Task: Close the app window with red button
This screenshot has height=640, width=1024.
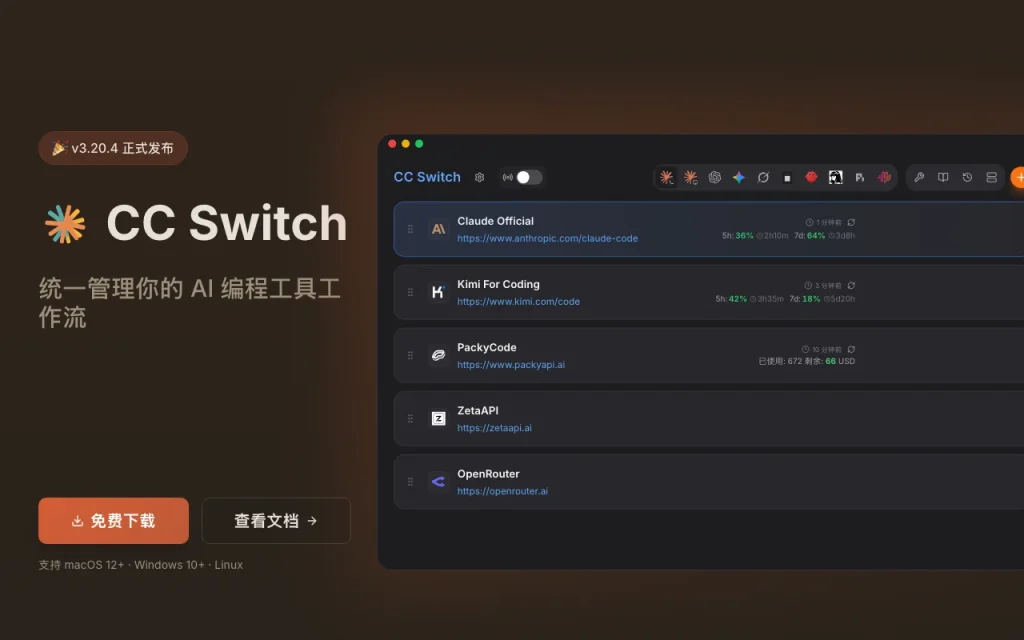Action: [392, 144]
